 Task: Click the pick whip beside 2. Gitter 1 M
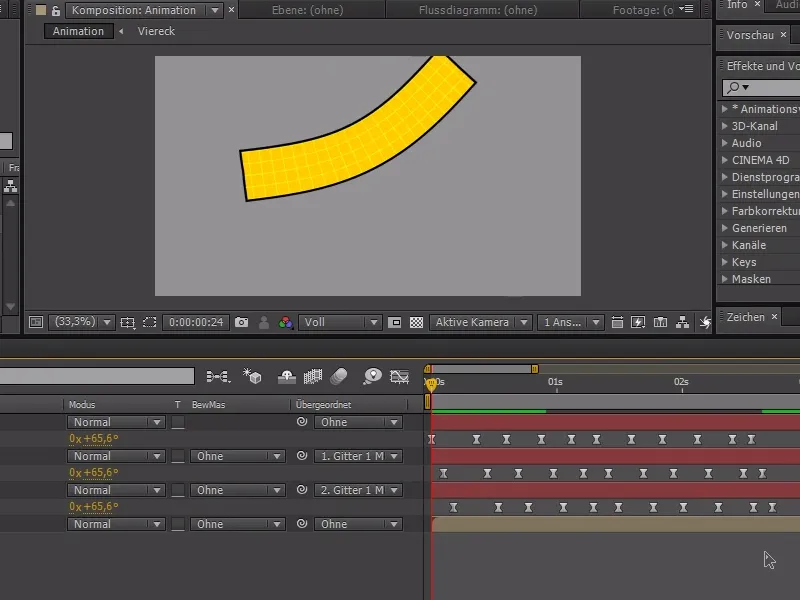tap(302, 490)
